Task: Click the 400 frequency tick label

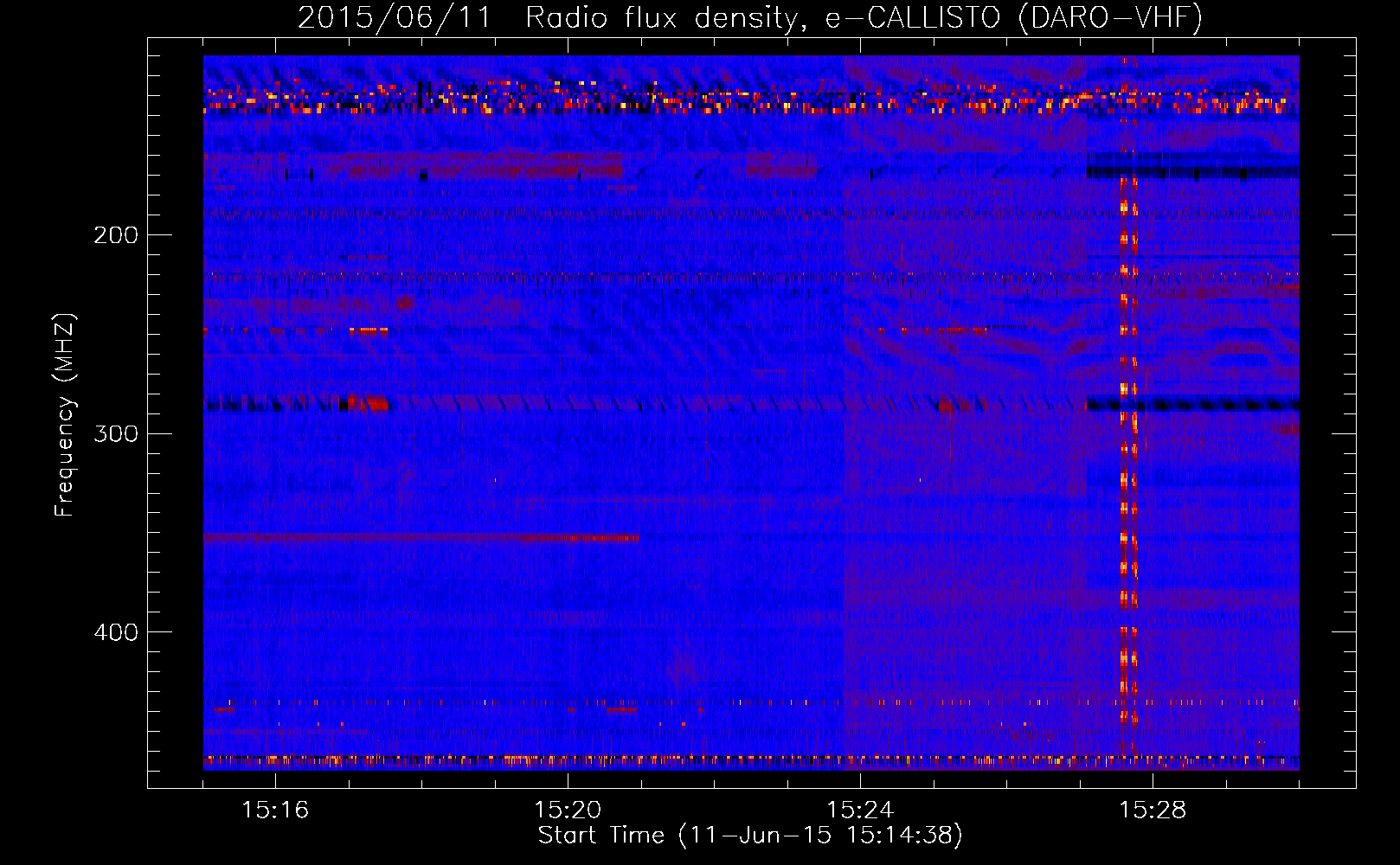Action: [115, 632]
